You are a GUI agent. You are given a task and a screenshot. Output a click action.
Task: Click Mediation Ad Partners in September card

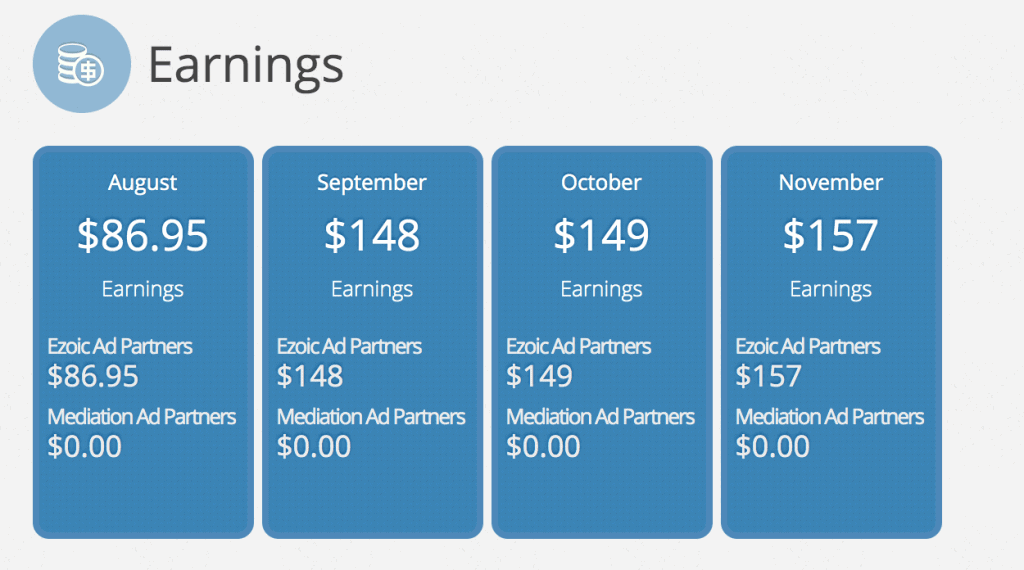(x=371, y=417)
